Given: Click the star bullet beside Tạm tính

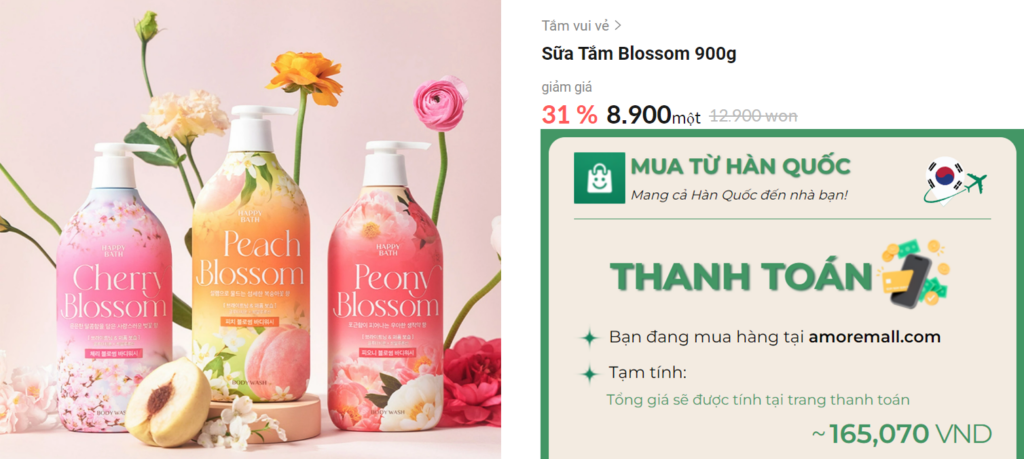Looking at the screenshot, I should (x=590, y=373).
